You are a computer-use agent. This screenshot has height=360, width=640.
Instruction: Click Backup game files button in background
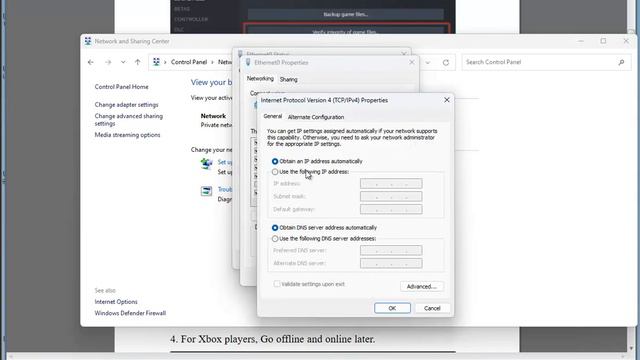pos(346,14)
